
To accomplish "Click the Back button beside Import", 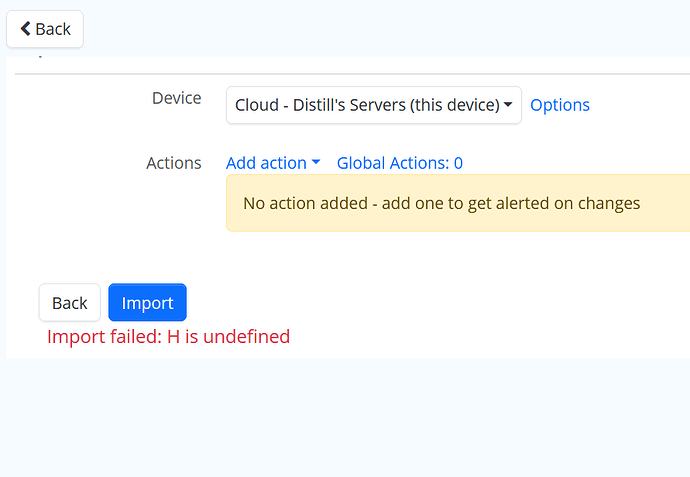I will tap(70, 303).
